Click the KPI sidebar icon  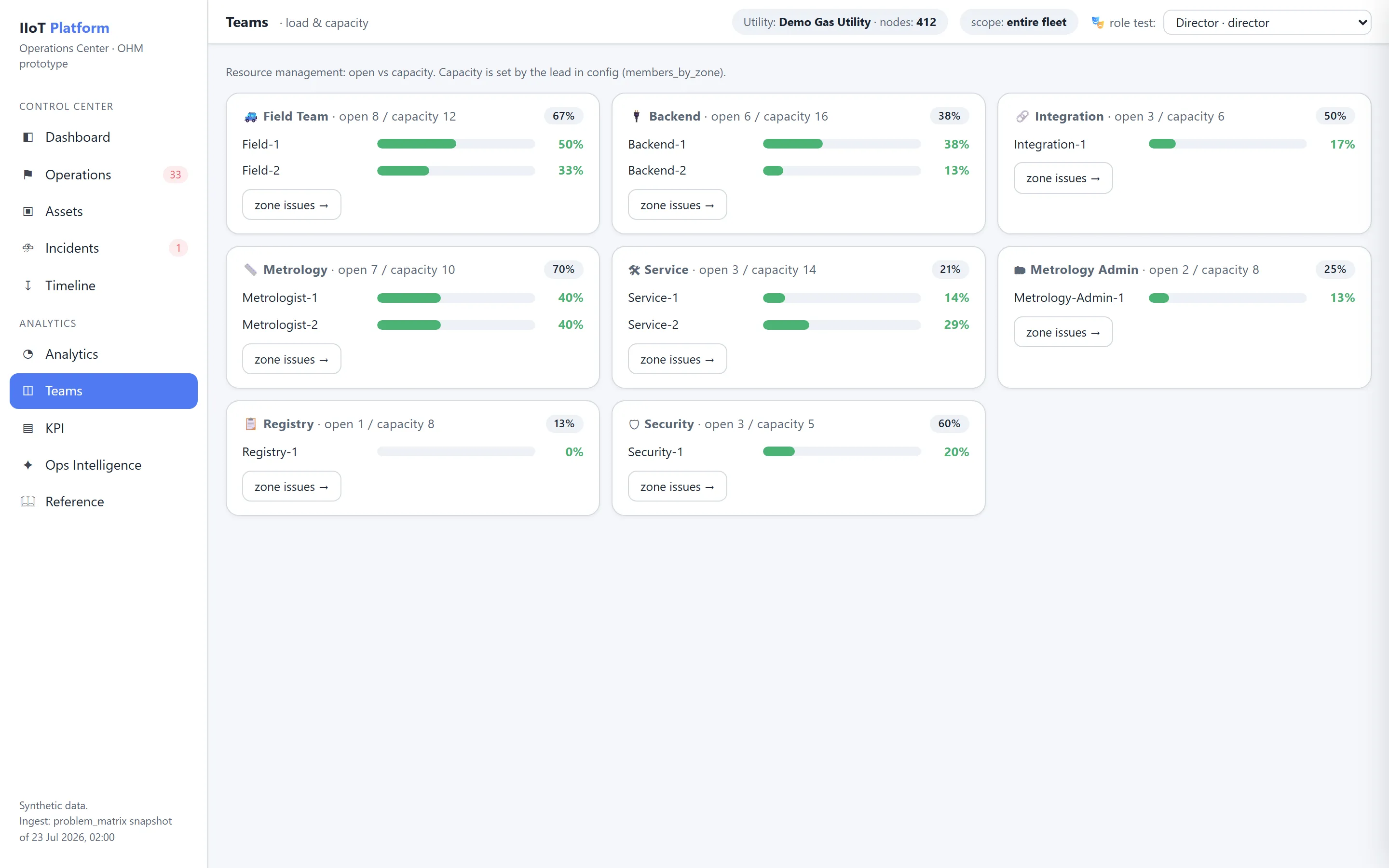point(27,428)
